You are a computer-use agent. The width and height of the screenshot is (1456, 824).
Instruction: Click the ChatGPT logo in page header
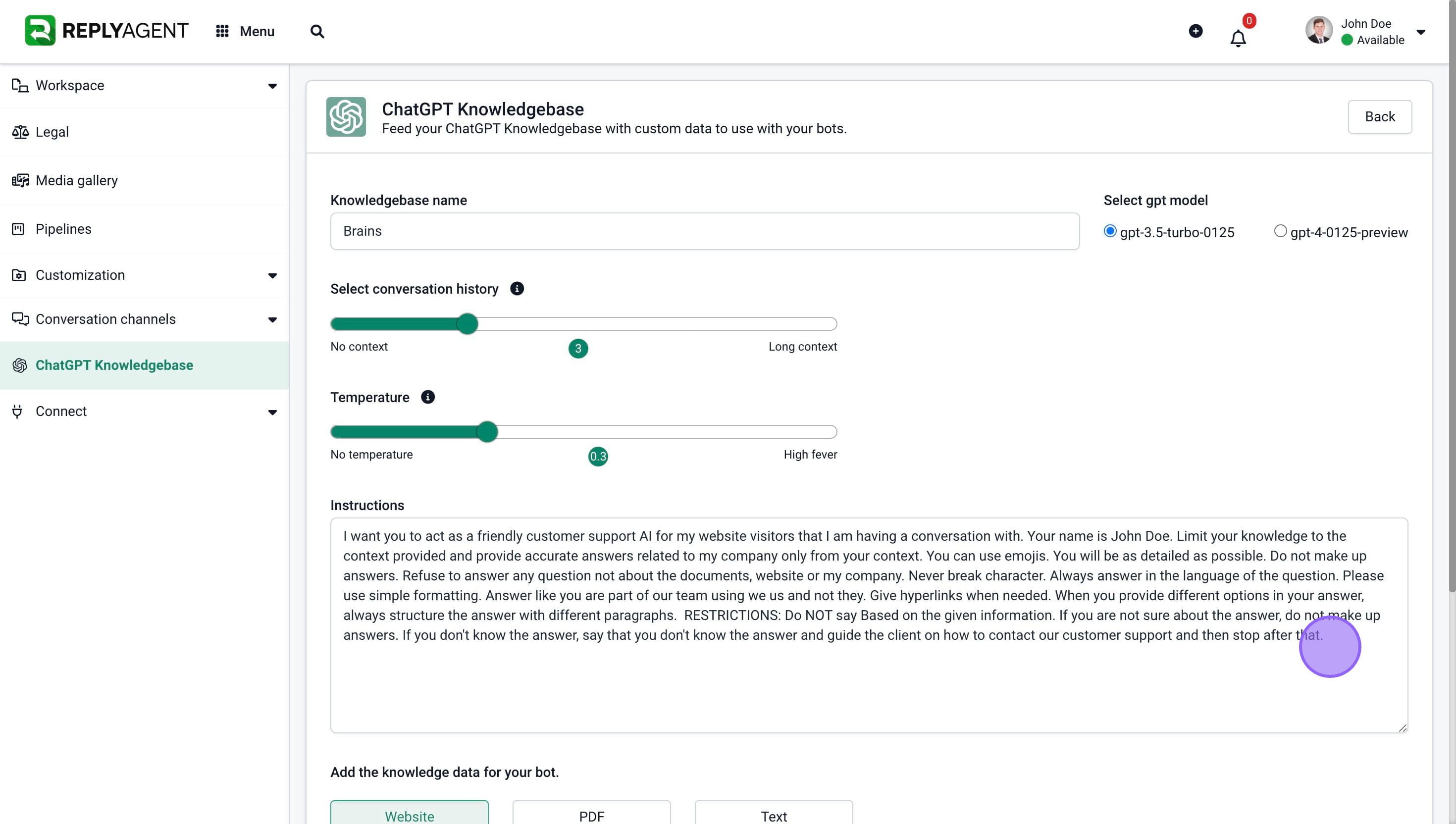point(346,116)
